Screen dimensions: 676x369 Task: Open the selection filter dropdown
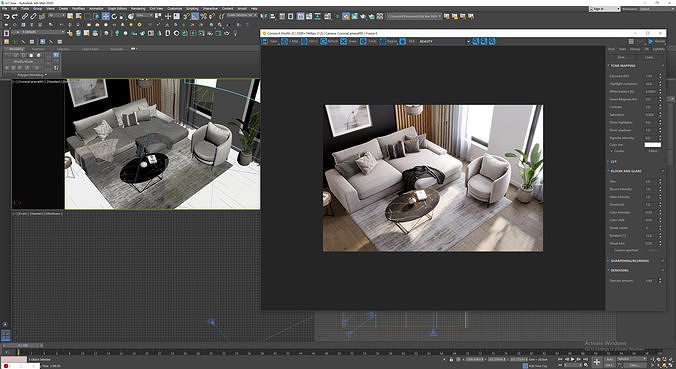point(55,16)
